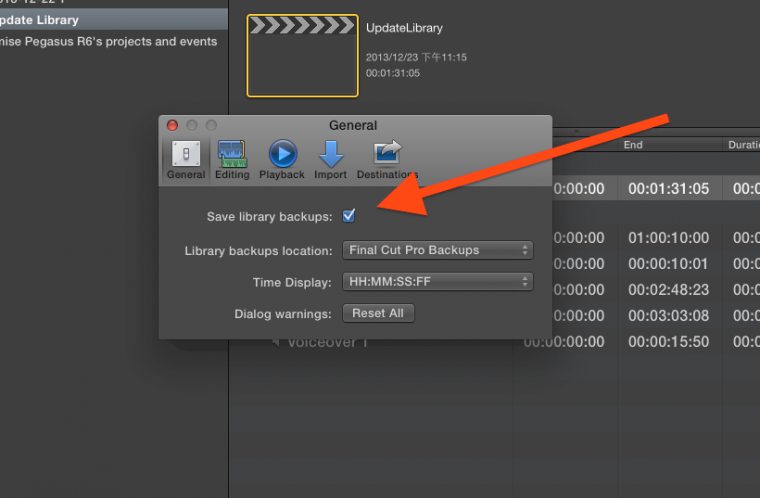The height and width of the screenshot is (498, 760).
Task: Open the Playback preferences pane
Action: (282, 160)
